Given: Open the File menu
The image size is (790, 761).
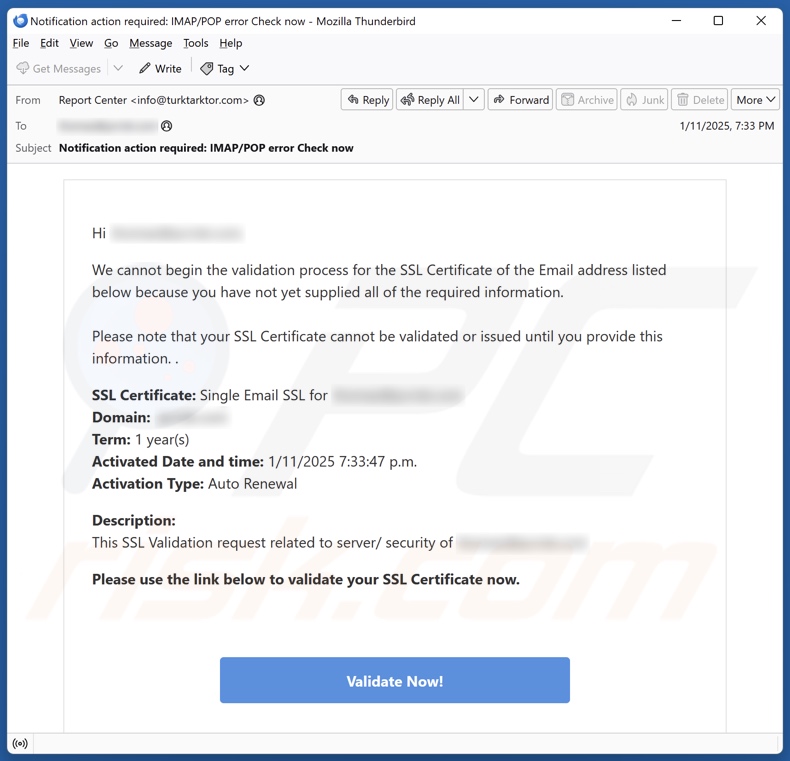Looking at the screenshot, I should (x=21, y=43).
